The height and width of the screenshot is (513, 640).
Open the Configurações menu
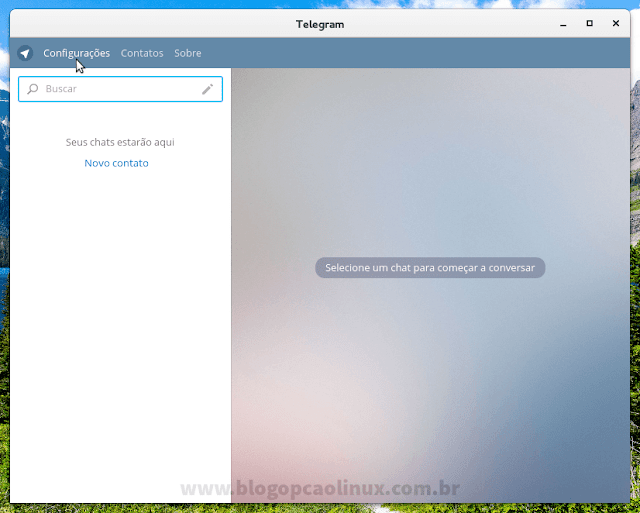[x=76, y=53]
